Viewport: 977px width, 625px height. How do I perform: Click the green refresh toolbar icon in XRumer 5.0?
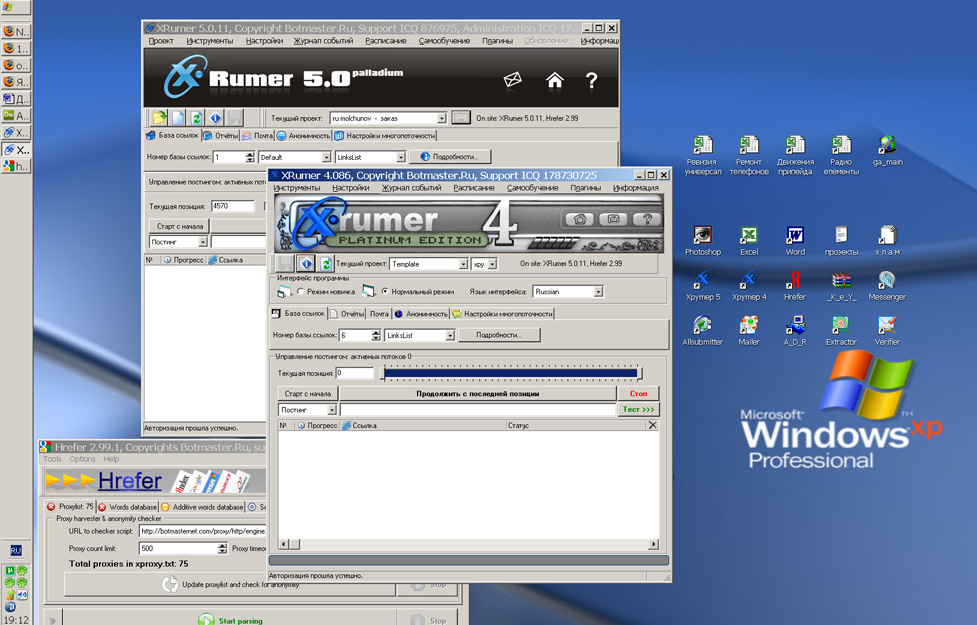[196, 118]
